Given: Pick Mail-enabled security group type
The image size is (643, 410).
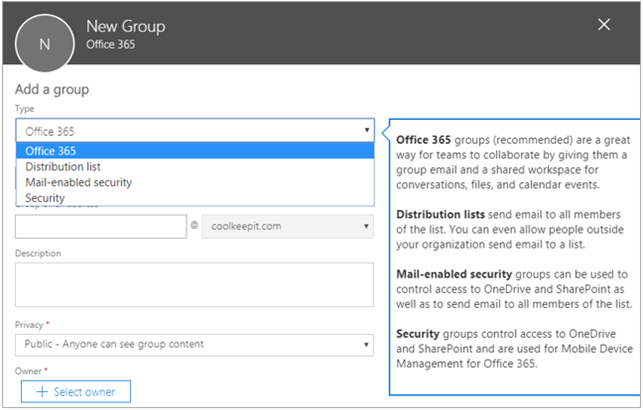Looking at the screenshot, I should tap(195, 182).
